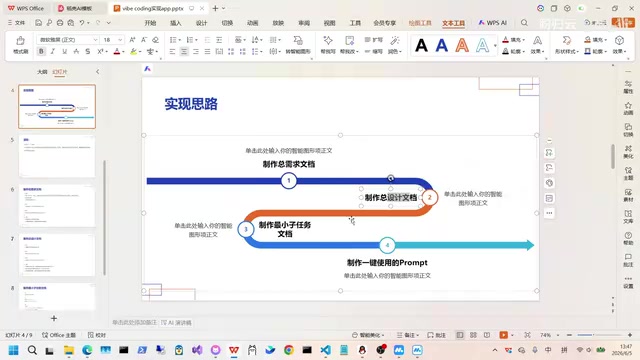This screenshot has width=640, height=360.
Task: Expand the bullet list dropdown
Action: [180, 40]
